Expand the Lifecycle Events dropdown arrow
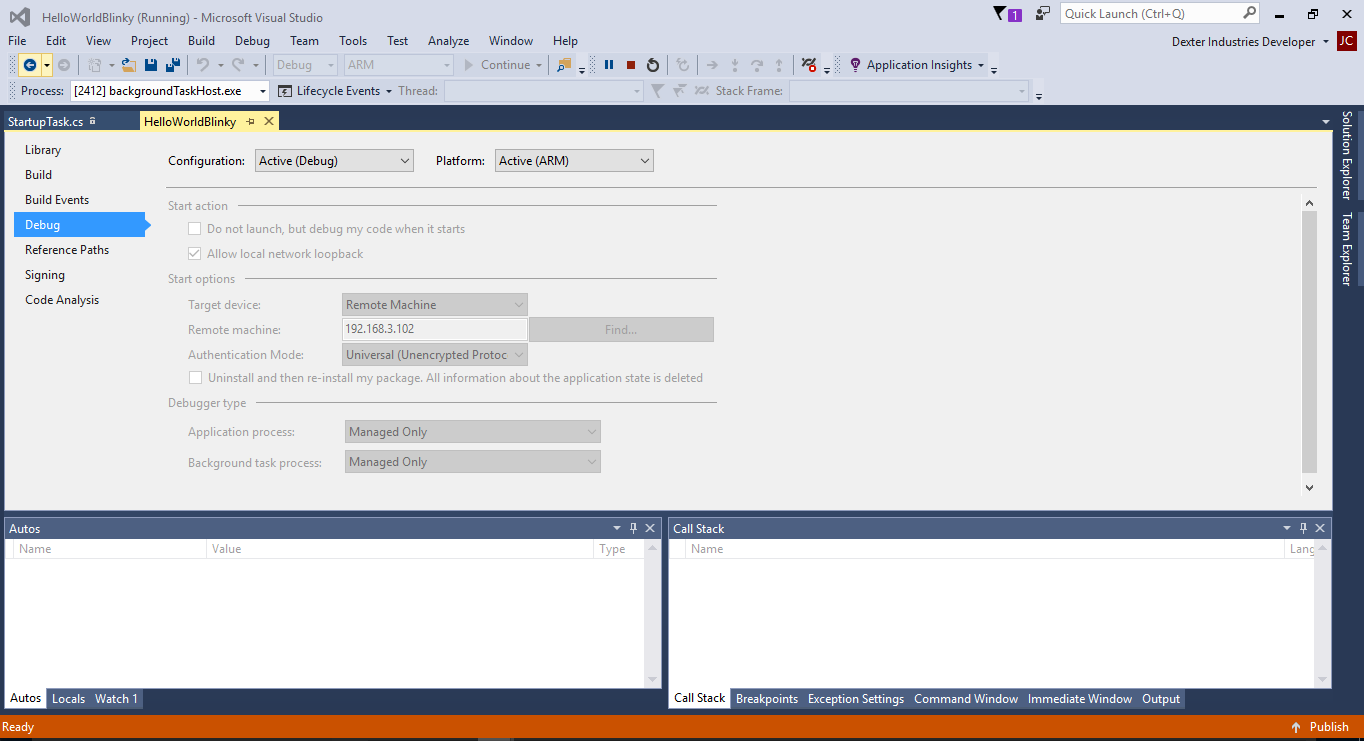The width and height of the screenshot is (1364, 741). tap(389, 92)
